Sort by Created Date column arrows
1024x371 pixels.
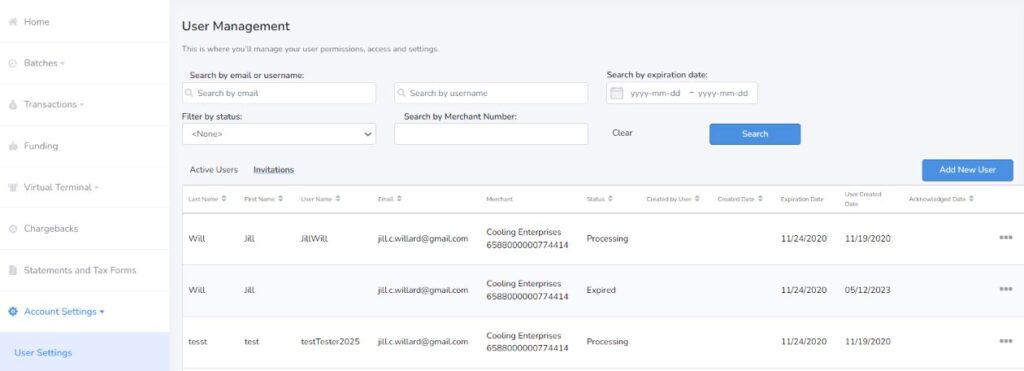pyautogui.click(x=760, y=199)
